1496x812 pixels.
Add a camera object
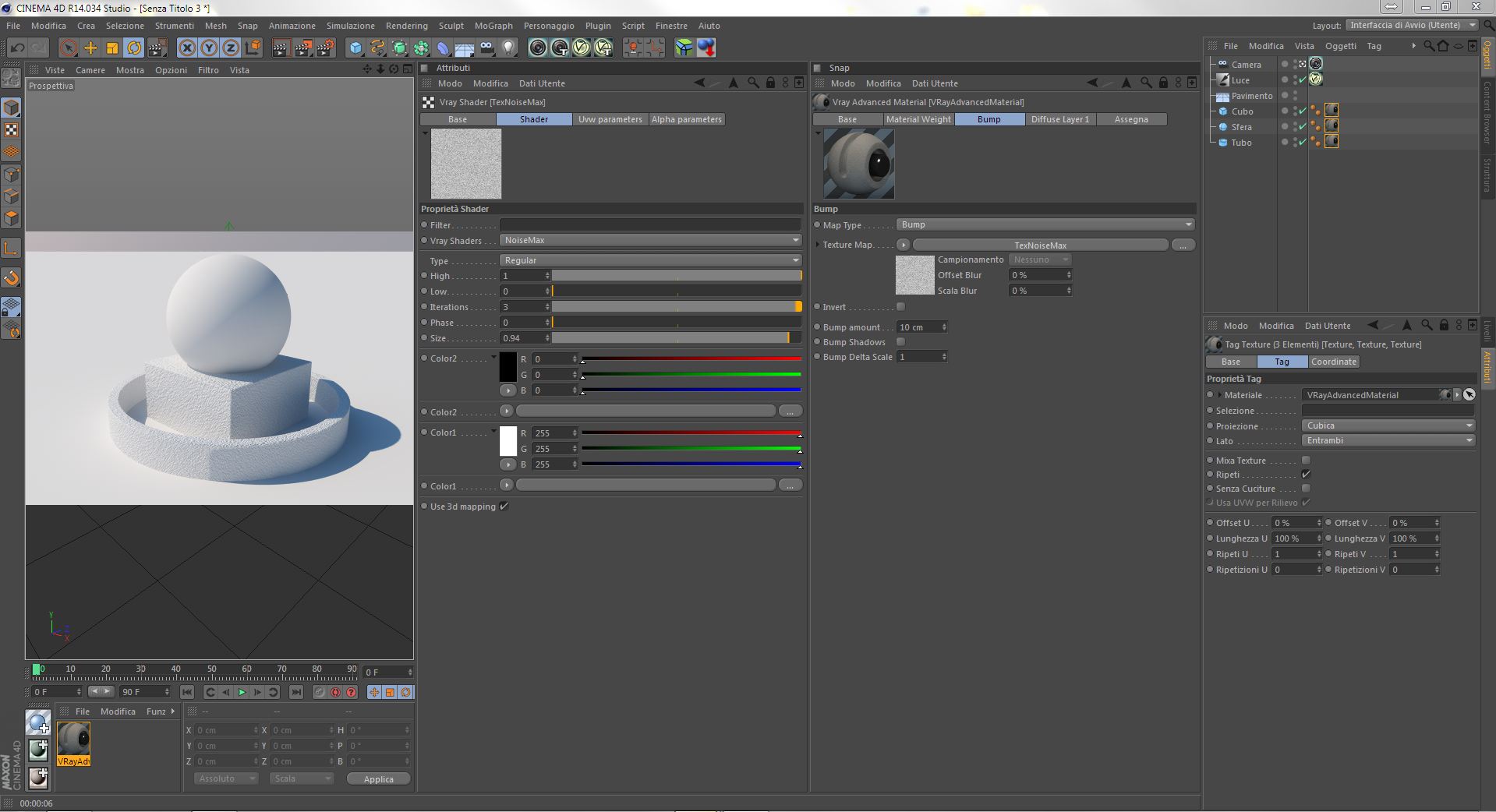point(486,48)
